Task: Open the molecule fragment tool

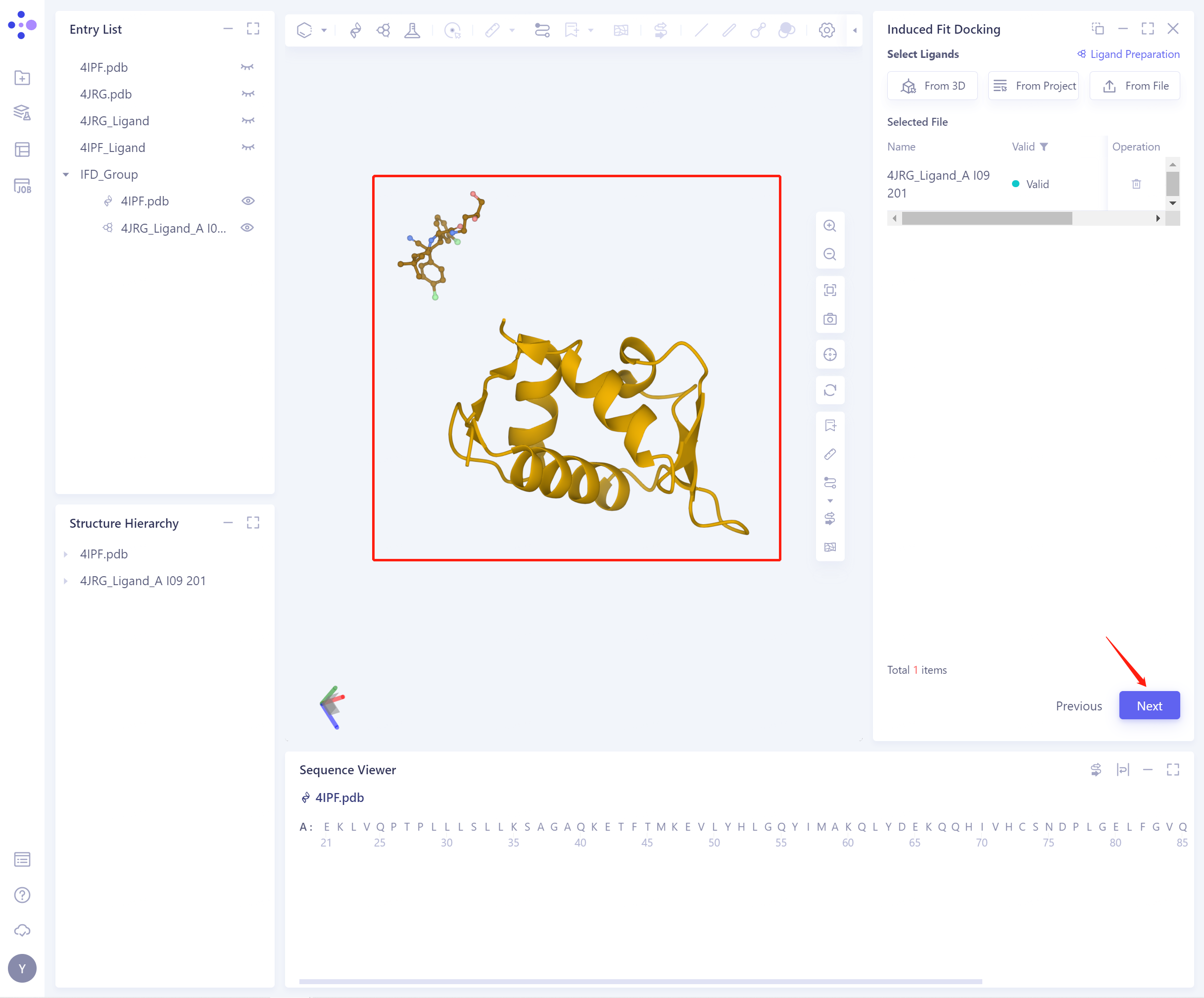Action: coord(383,30)
